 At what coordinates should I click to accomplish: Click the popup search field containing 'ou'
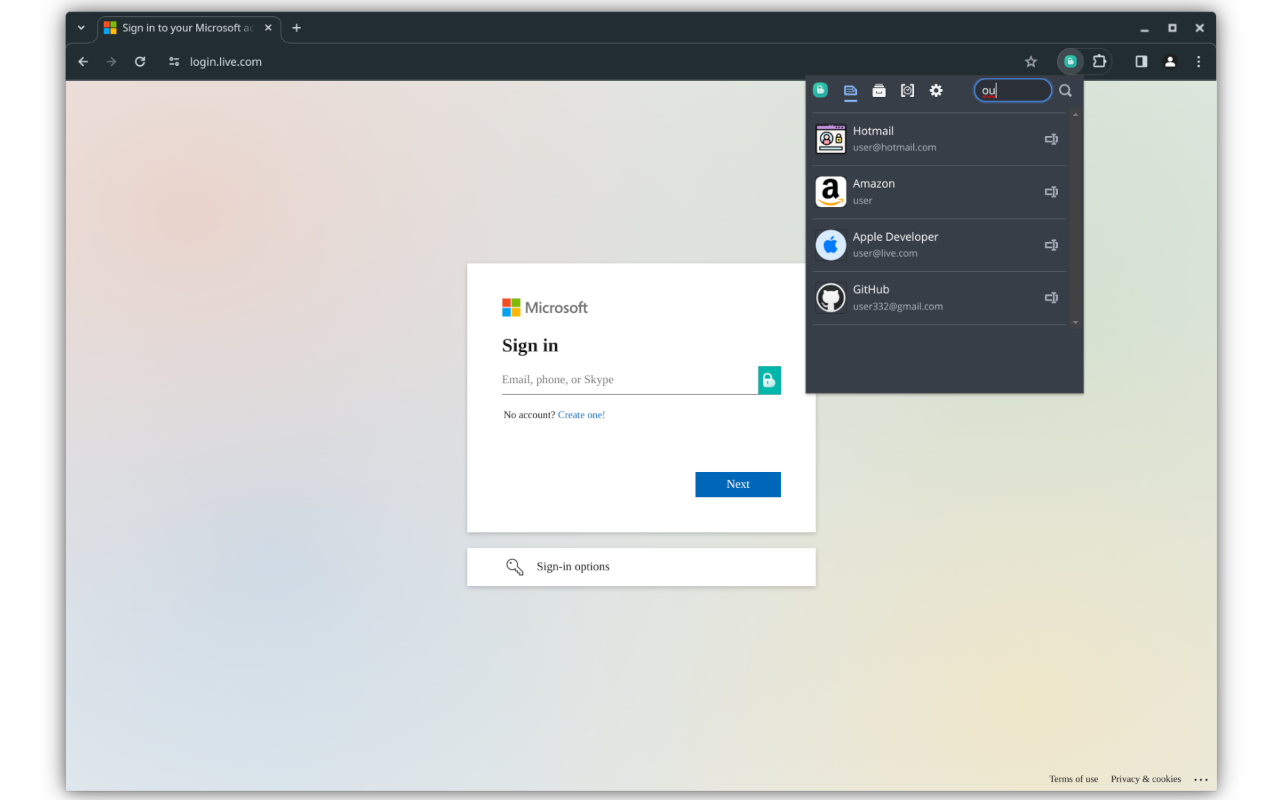1013,90
